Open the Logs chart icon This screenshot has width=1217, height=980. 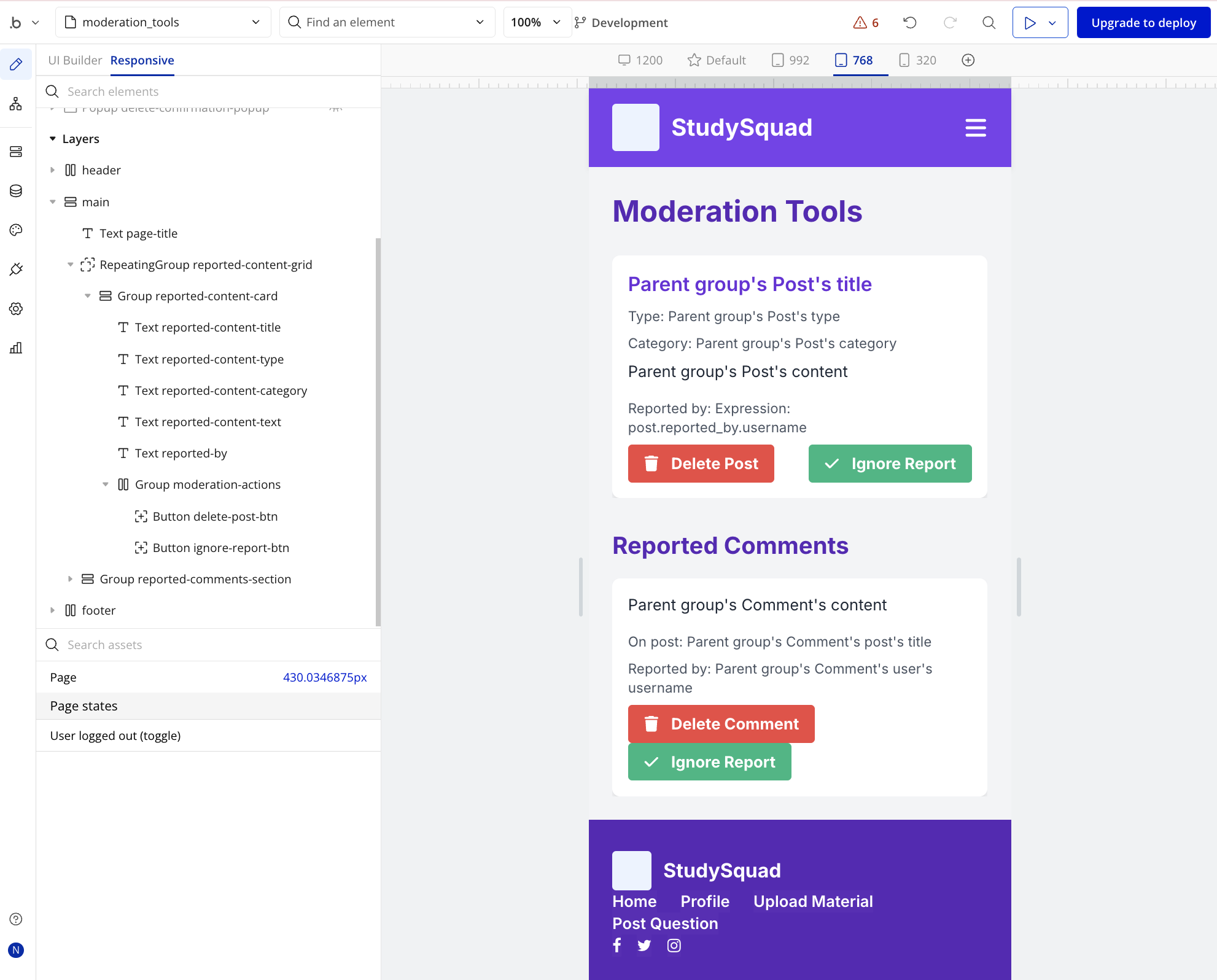16,348
